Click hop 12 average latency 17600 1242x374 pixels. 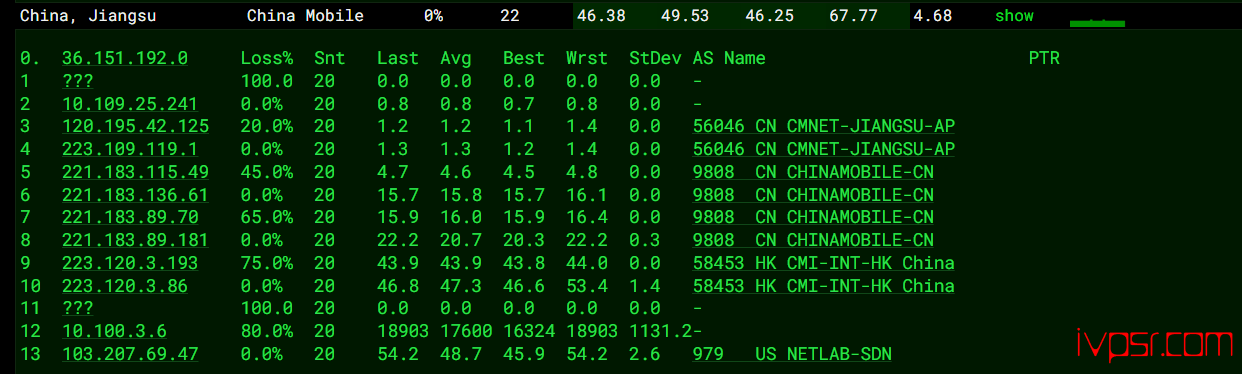click(466, 331)
